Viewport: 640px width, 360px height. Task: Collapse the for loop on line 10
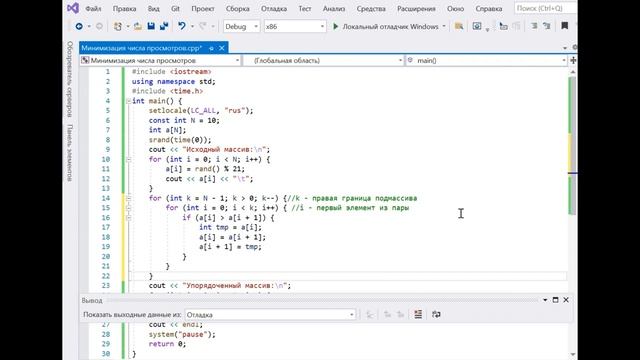click(129, 159)
